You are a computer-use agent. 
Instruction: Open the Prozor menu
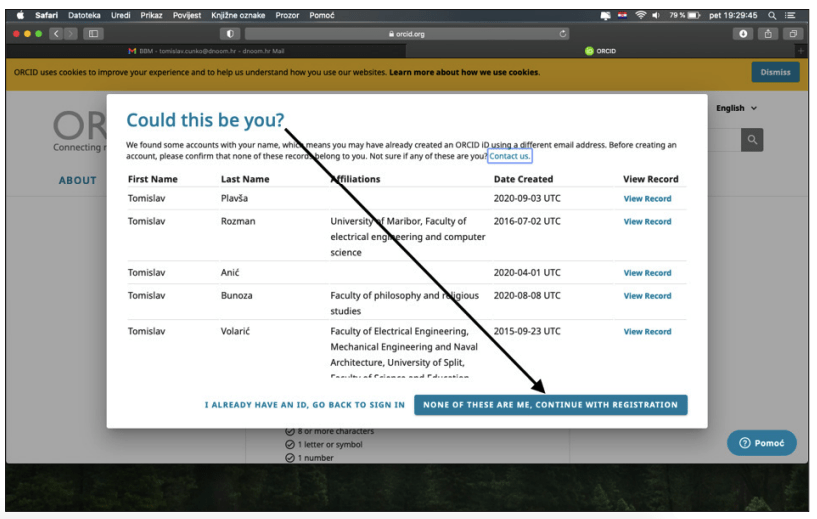tap(287, 15)
